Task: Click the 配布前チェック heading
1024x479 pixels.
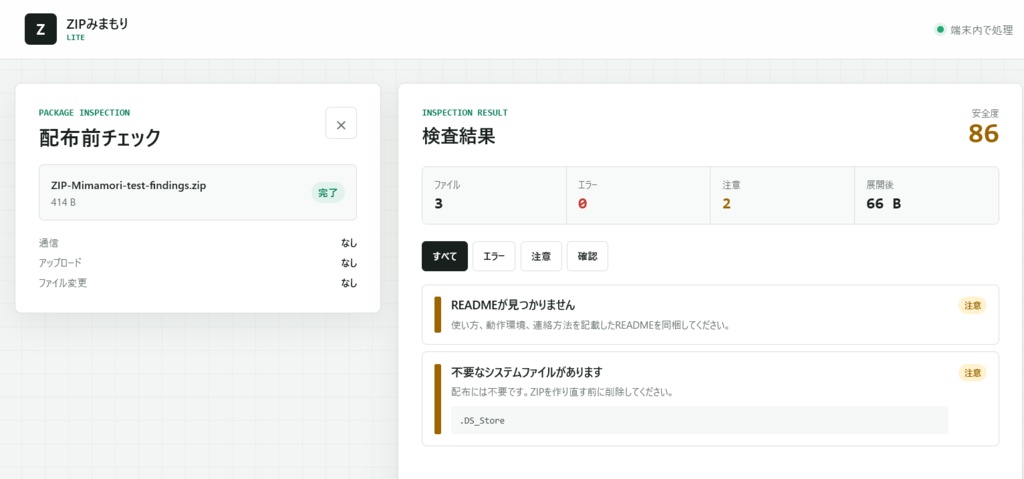Action: click(x=100, y=137)
